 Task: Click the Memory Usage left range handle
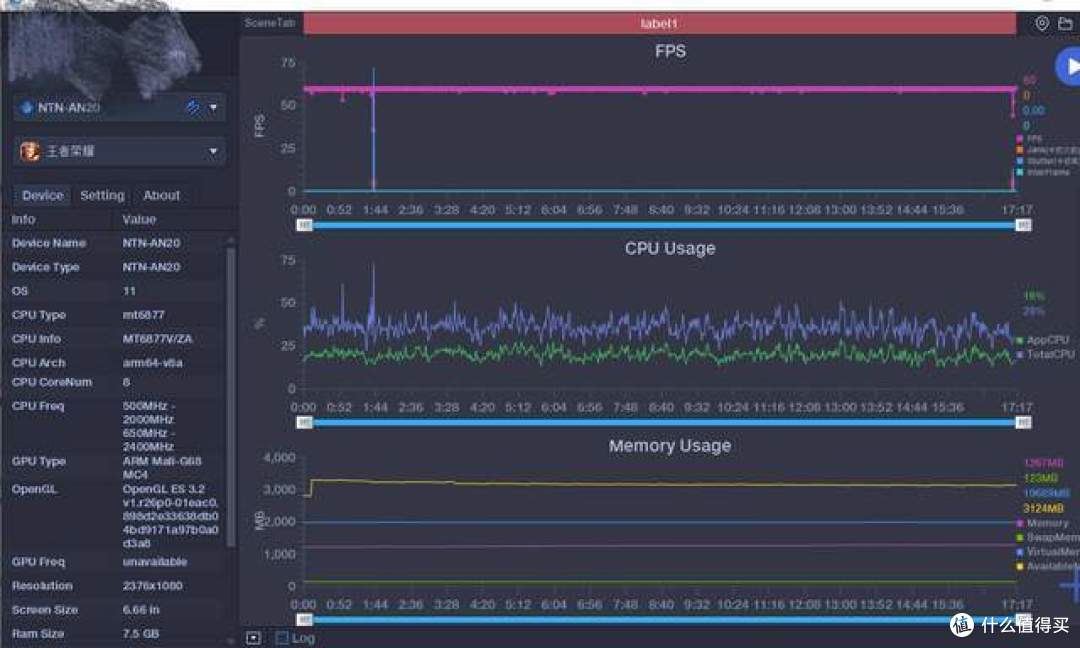coord(304,620)
